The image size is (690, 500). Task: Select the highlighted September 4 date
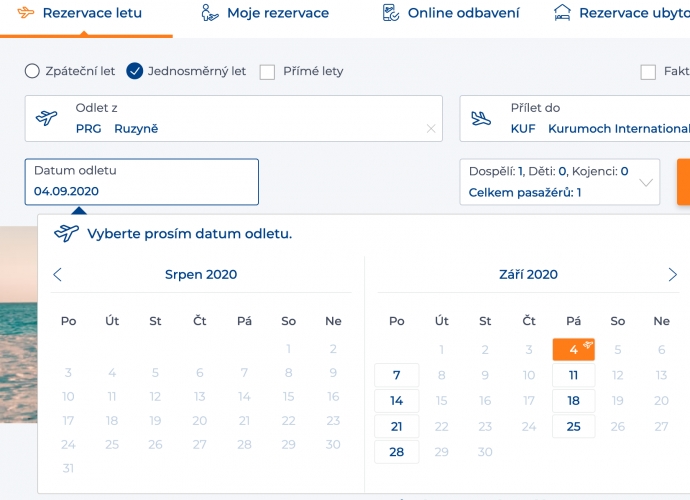[x=573, y=349]
